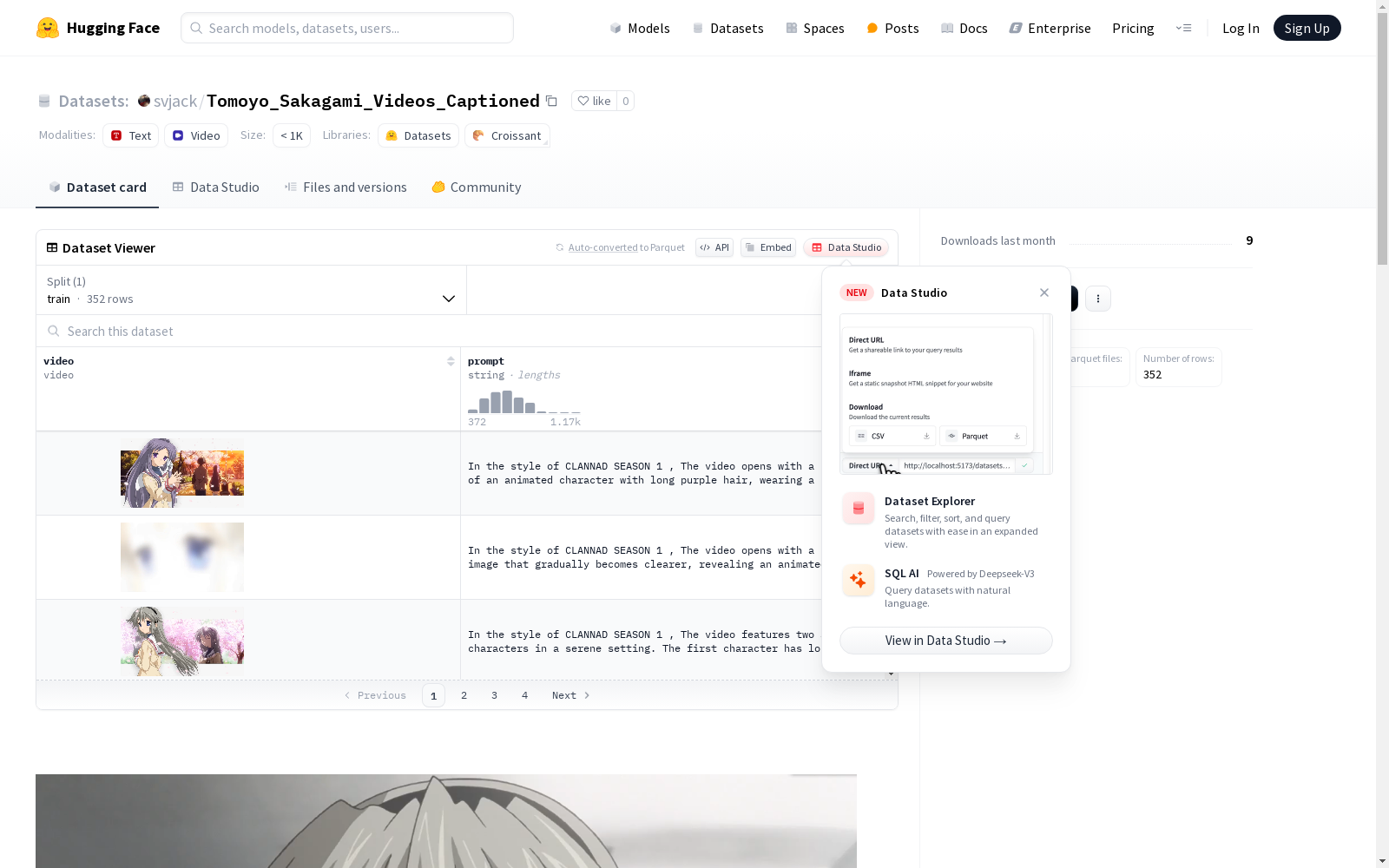Click the Hugging Face logo icon
Viewport: 1389px width, 868px height.
48,28
